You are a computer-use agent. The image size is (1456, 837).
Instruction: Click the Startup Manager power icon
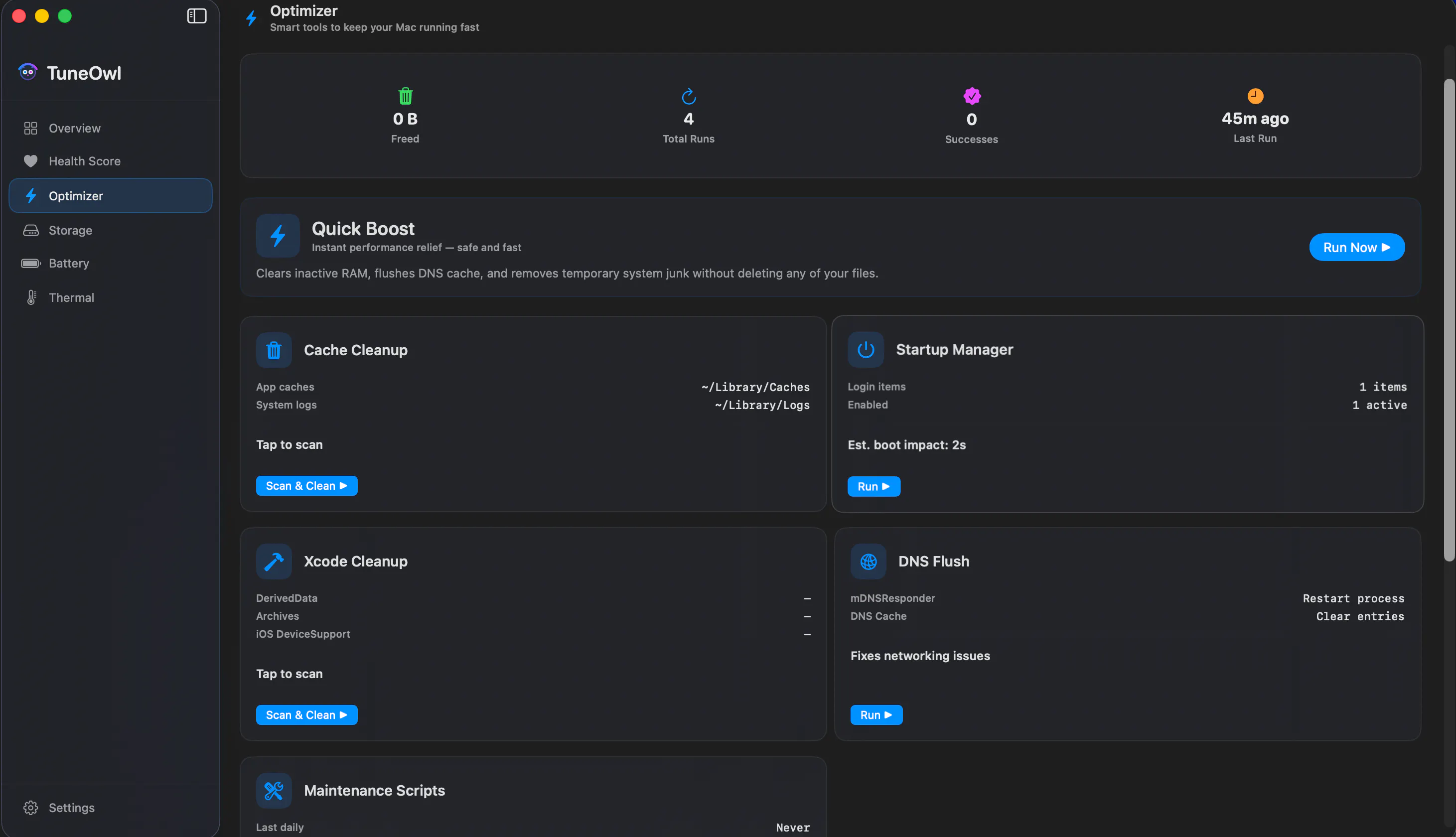(865, 350)
